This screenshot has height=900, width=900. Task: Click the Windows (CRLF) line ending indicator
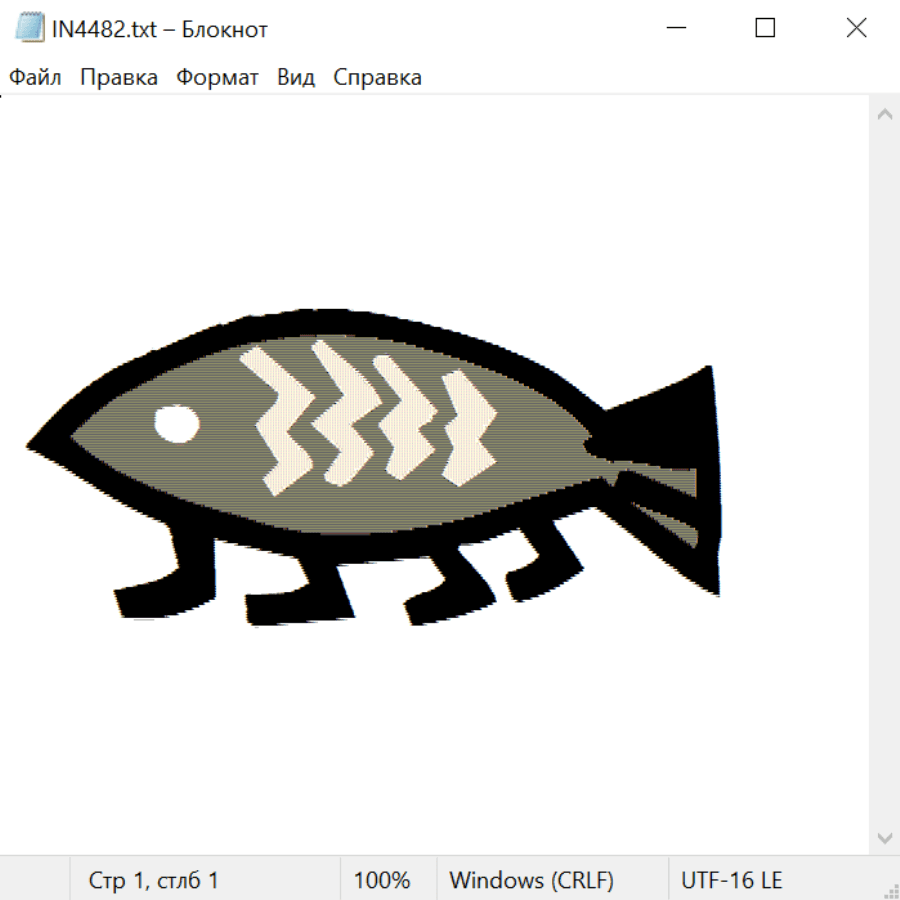[531, 881]
